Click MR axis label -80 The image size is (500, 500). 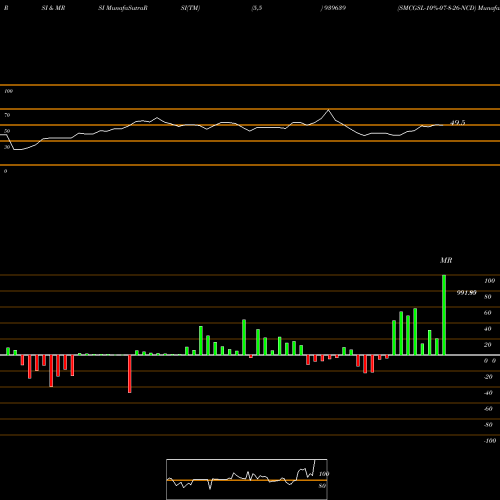point(488,425)
